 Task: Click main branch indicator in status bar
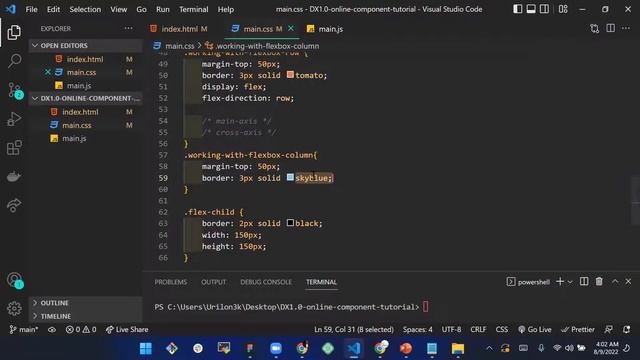click(24, 329)
